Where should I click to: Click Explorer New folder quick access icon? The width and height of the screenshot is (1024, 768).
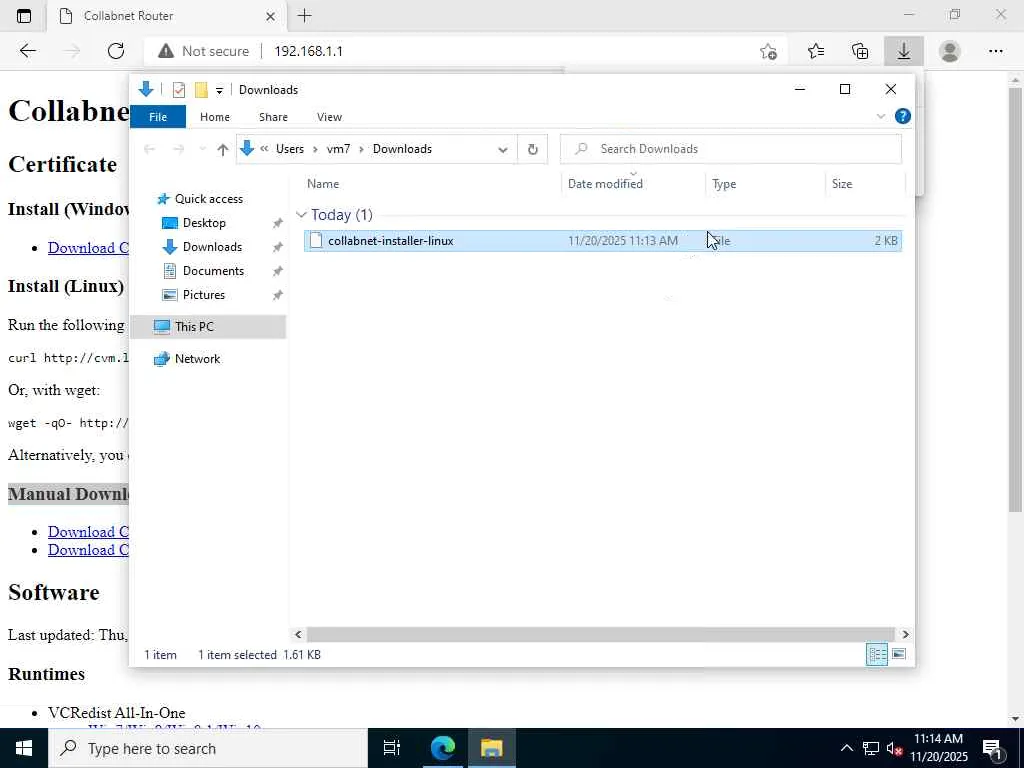point(201,90)
